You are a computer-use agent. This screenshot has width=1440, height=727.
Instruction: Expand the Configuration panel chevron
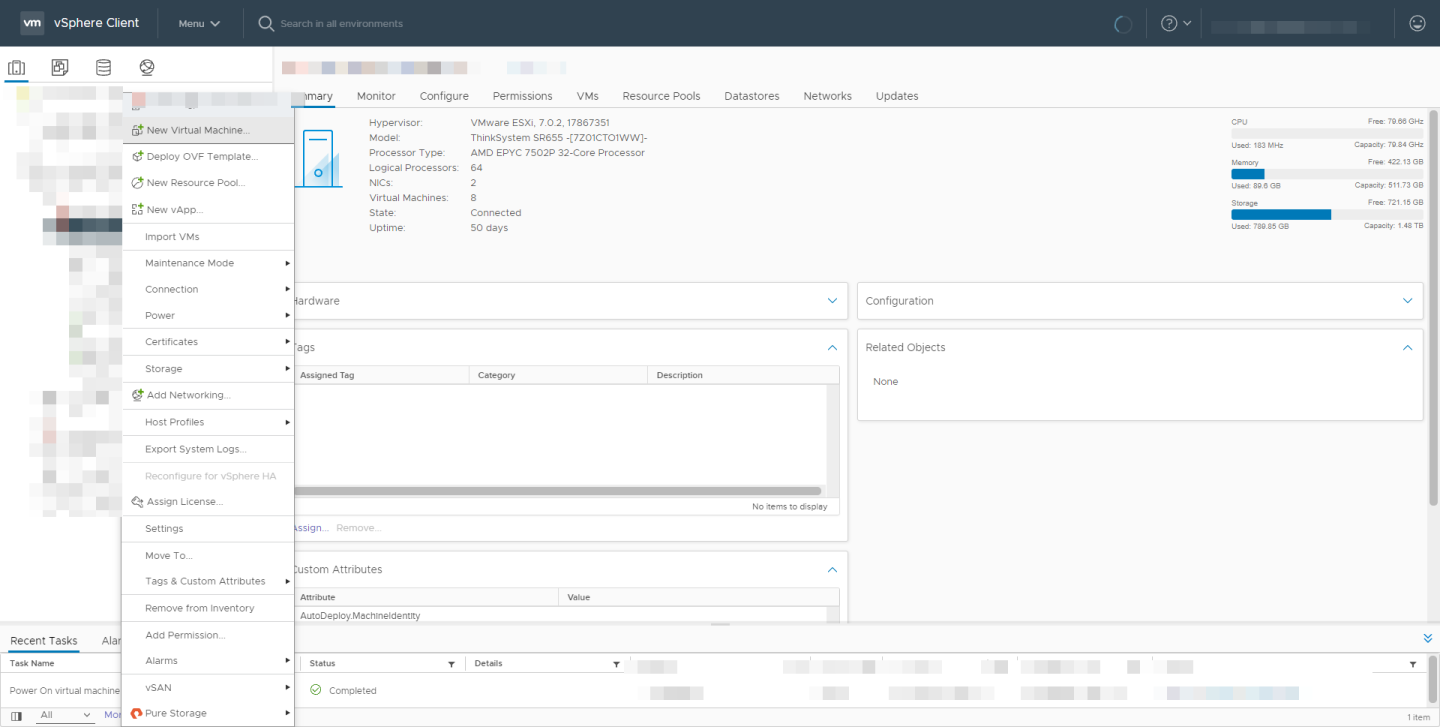pos(1408,301)
